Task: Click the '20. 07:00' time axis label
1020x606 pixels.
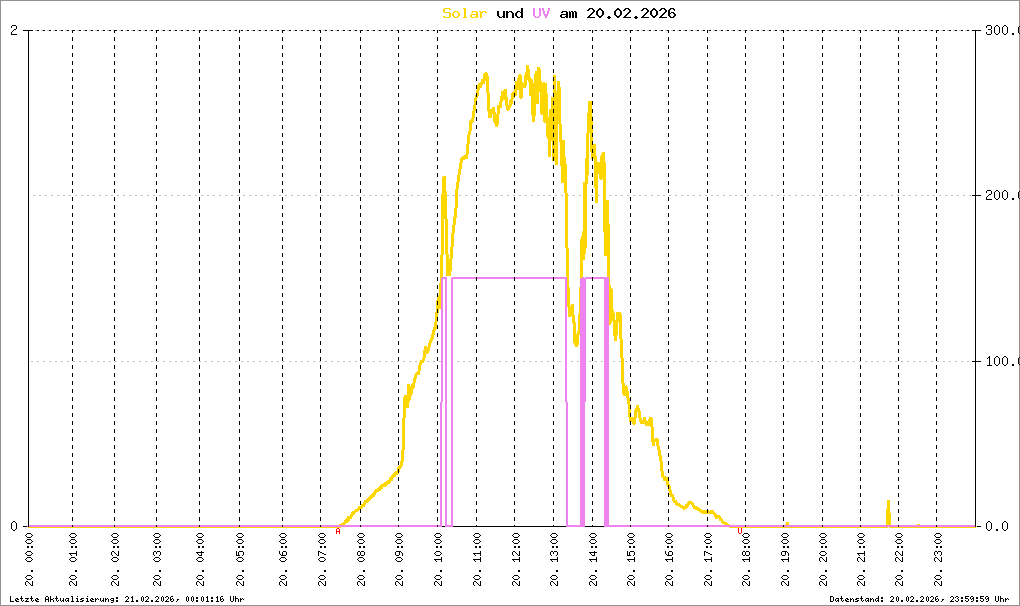Action: pos(321,560)
